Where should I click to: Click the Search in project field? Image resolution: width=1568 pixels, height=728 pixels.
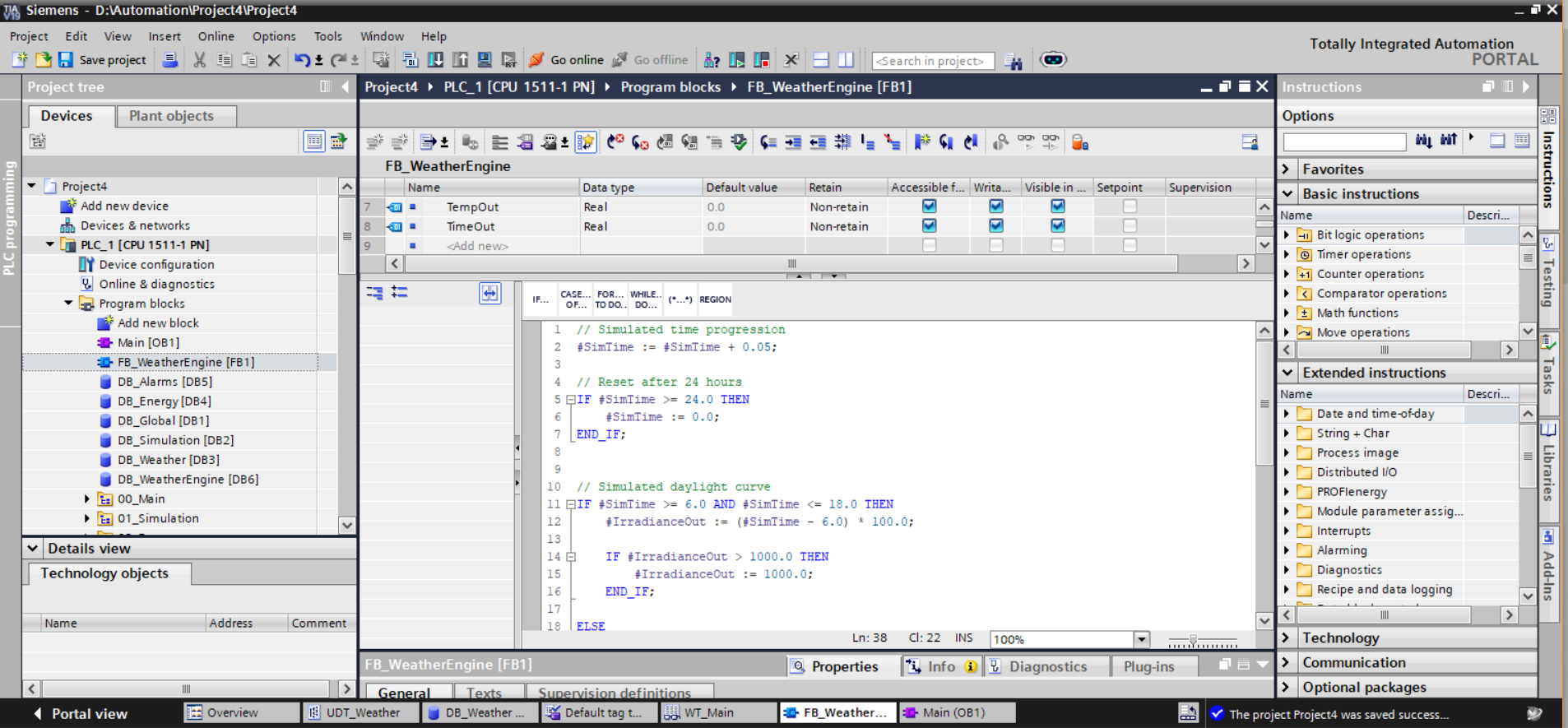point(933,61)
